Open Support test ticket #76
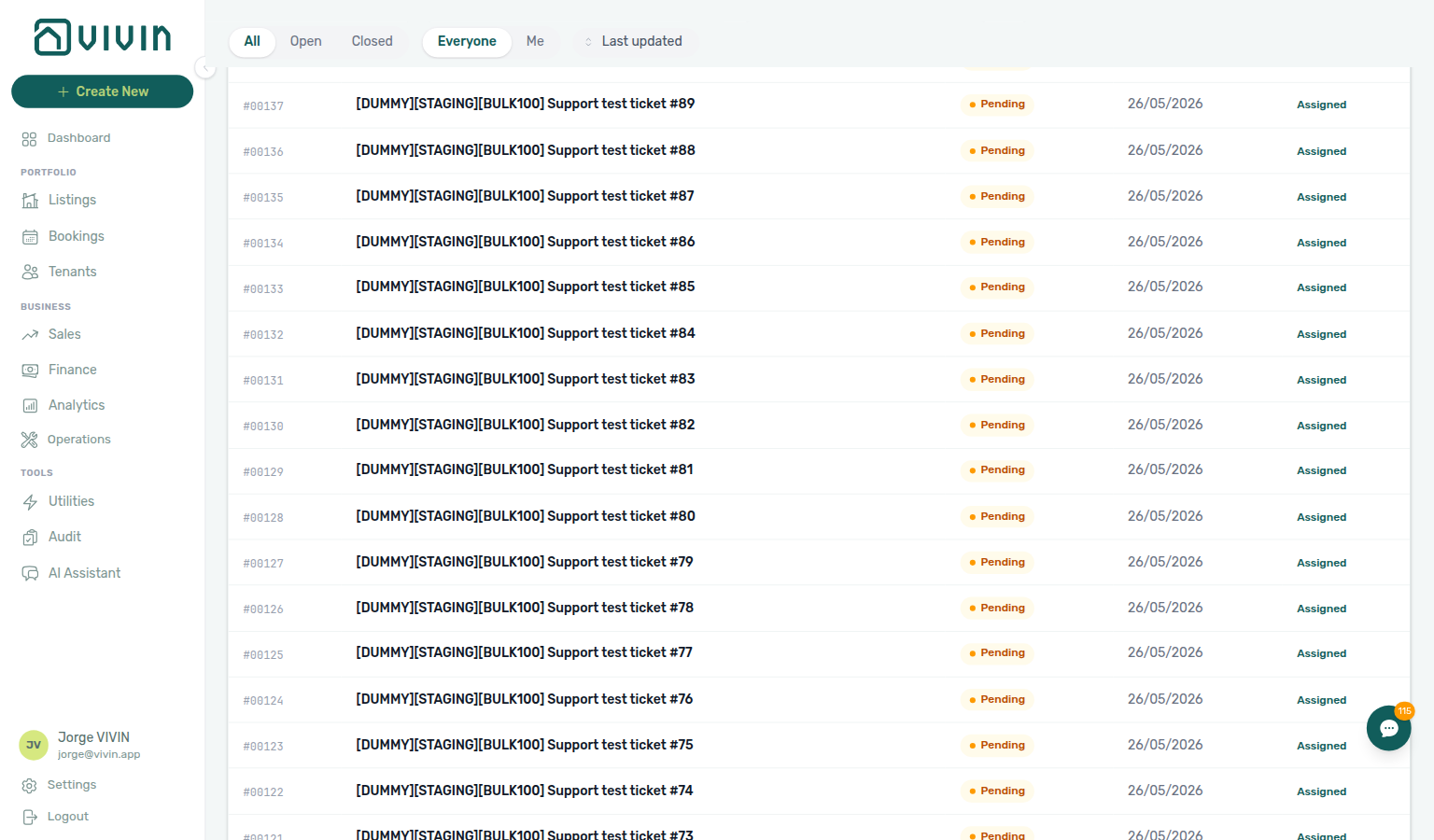 [525, 699]
